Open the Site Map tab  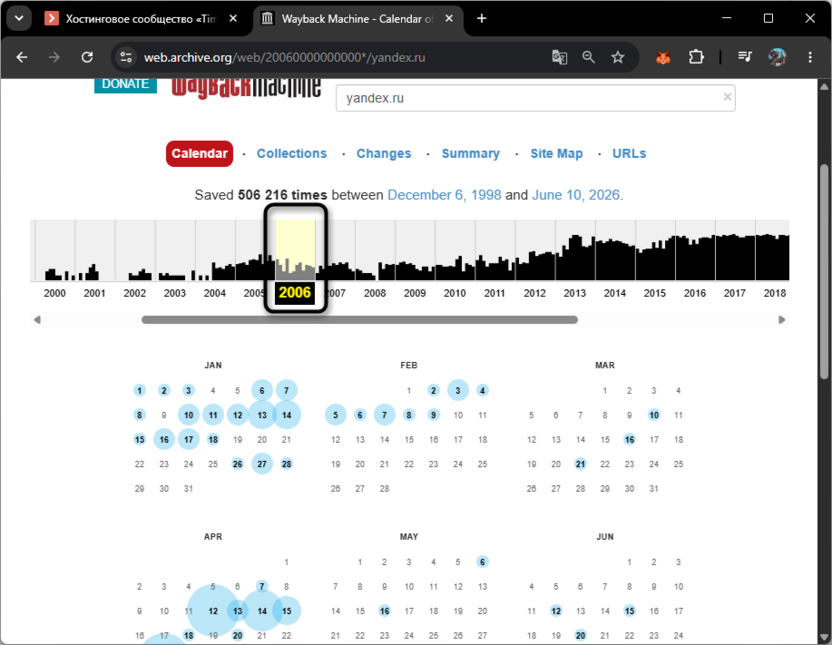(x=557, y=154)
